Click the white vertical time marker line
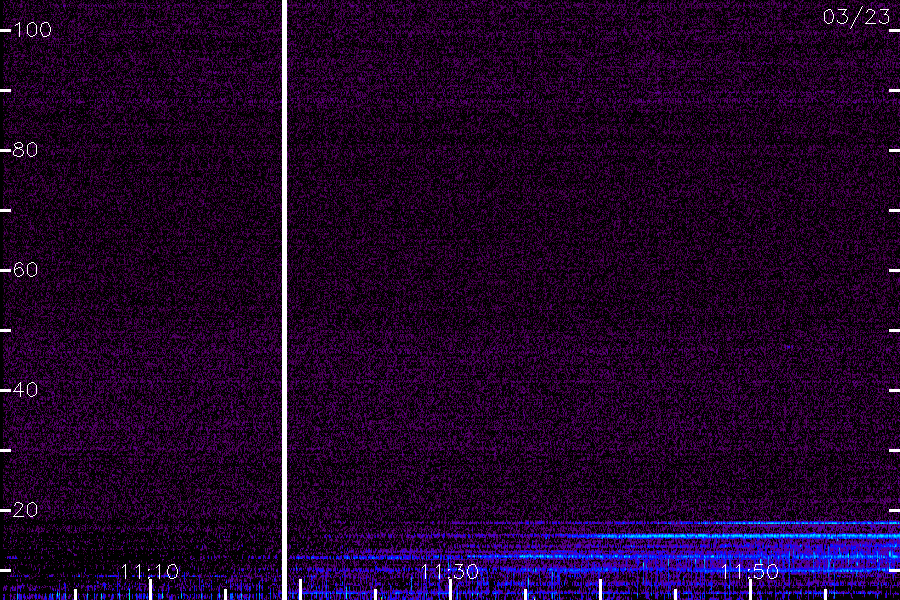Image resolution: width=900 pixels, height=600 pixels. [x=284, y=300]
